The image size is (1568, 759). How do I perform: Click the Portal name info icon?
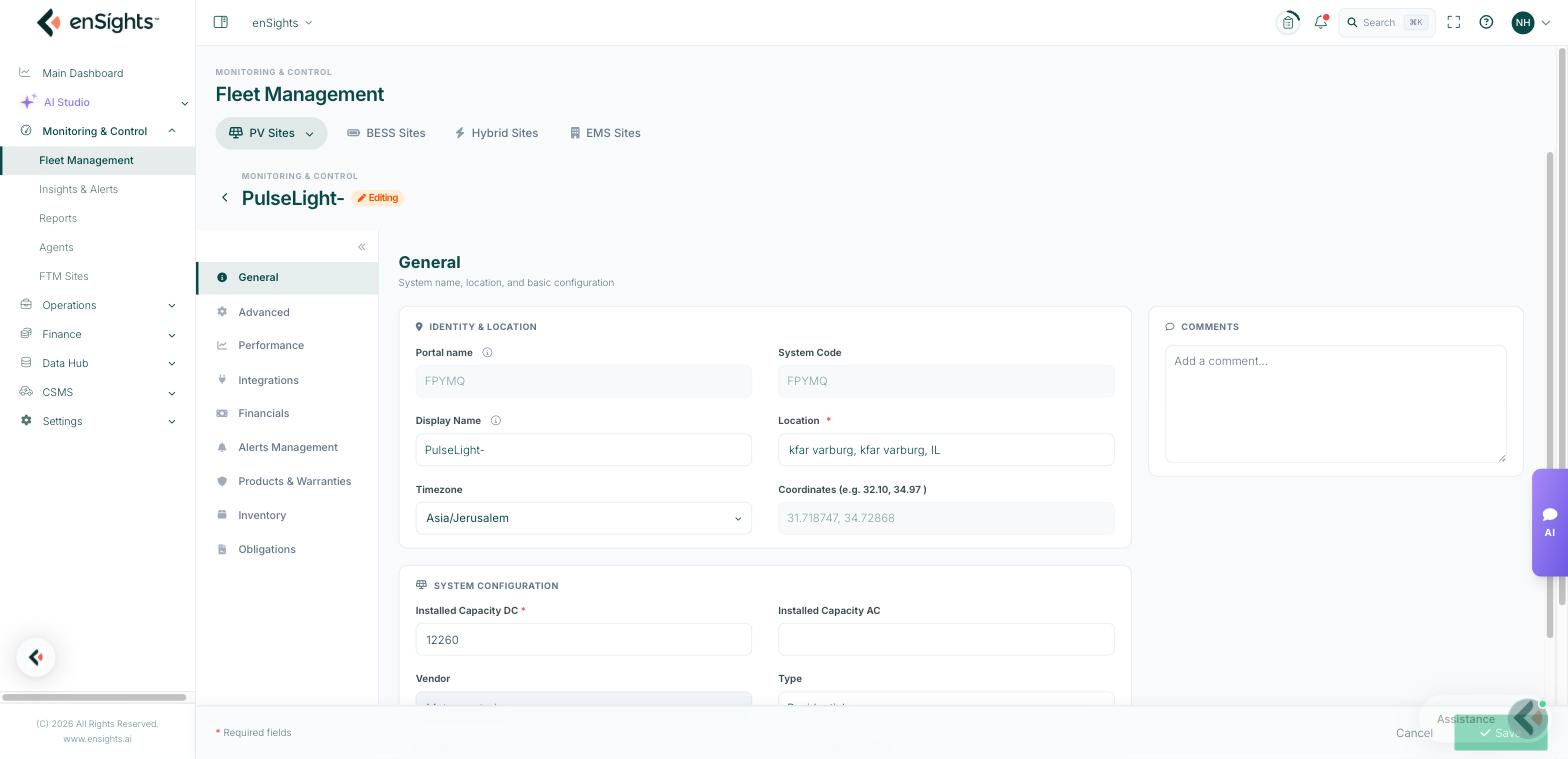pos(488,353)
